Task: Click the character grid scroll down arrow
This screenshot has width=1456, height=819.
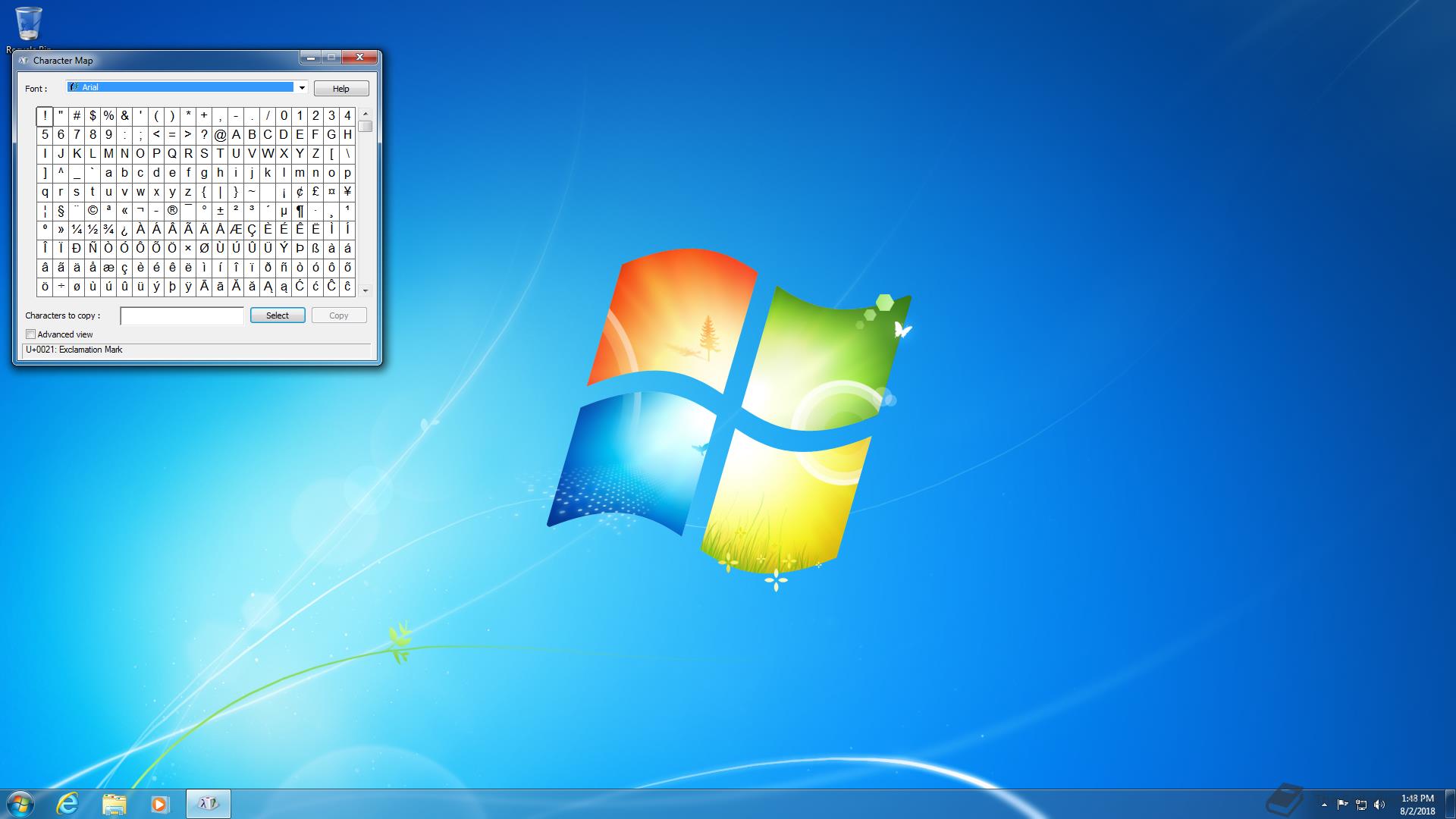Action: click(366, 290)
